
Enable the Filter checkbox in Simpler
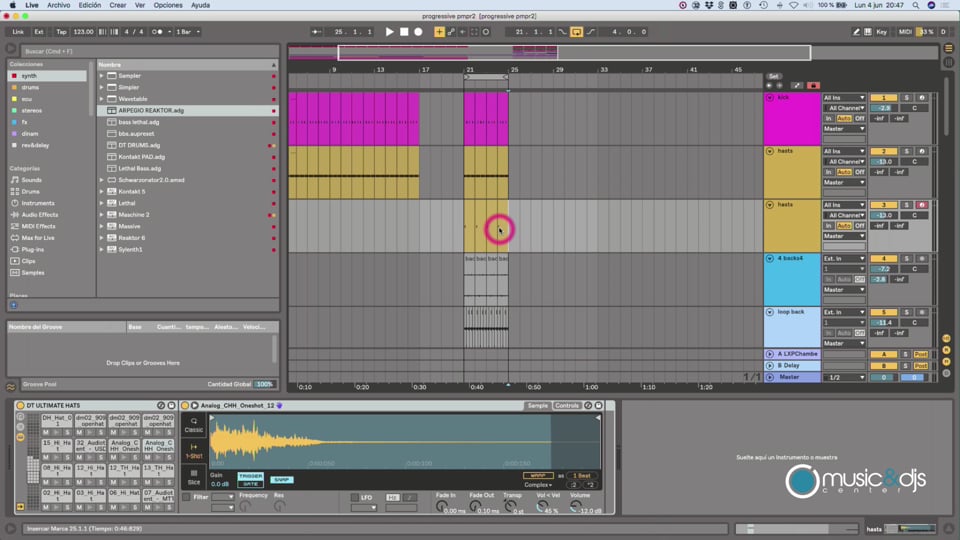pos(186,497)
